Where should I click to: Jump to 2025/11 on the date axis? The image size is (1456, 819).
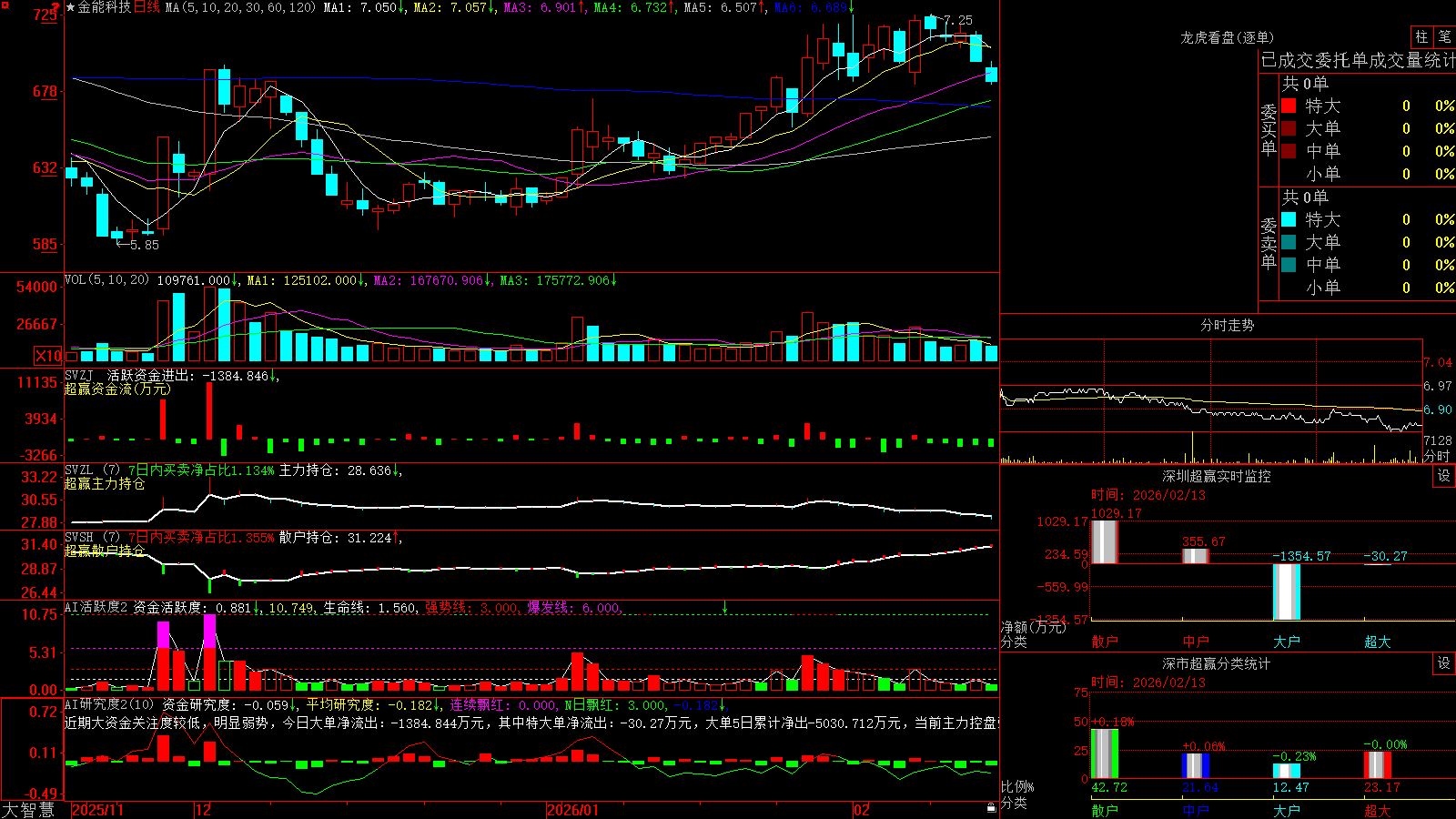click(97, 810)
